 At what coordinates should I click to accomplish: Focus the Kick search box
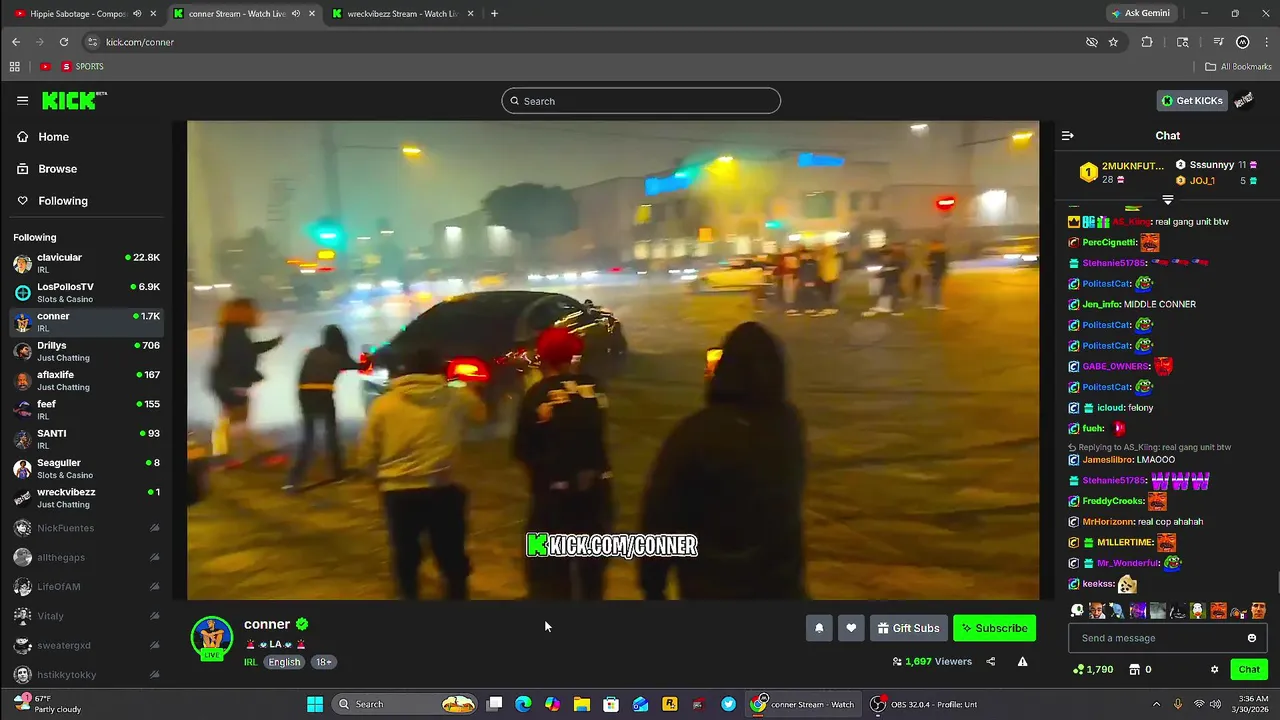(x=641, y=101)
